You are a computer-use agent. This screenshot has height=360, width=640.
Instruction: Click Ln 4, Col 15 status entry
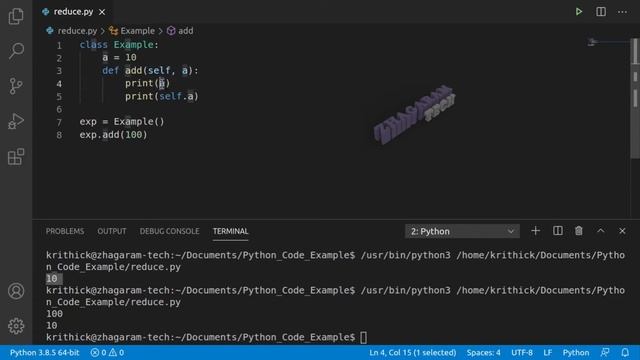coord(413,352)
